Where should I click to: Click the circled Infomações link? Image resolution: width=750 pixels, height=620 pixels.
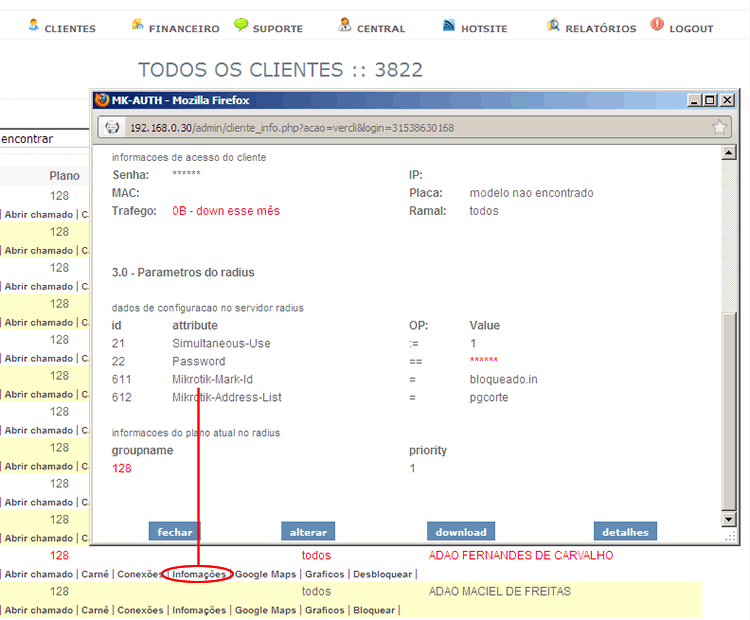[198, 574]
